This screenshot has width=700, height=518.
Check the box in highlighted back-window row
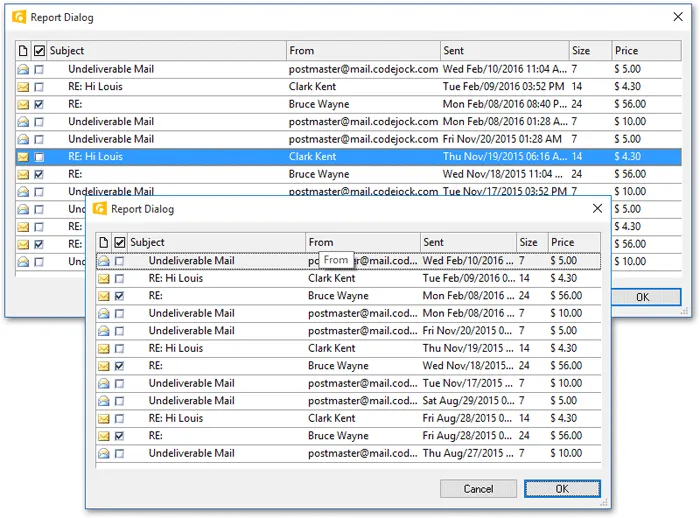pos(39,157)
